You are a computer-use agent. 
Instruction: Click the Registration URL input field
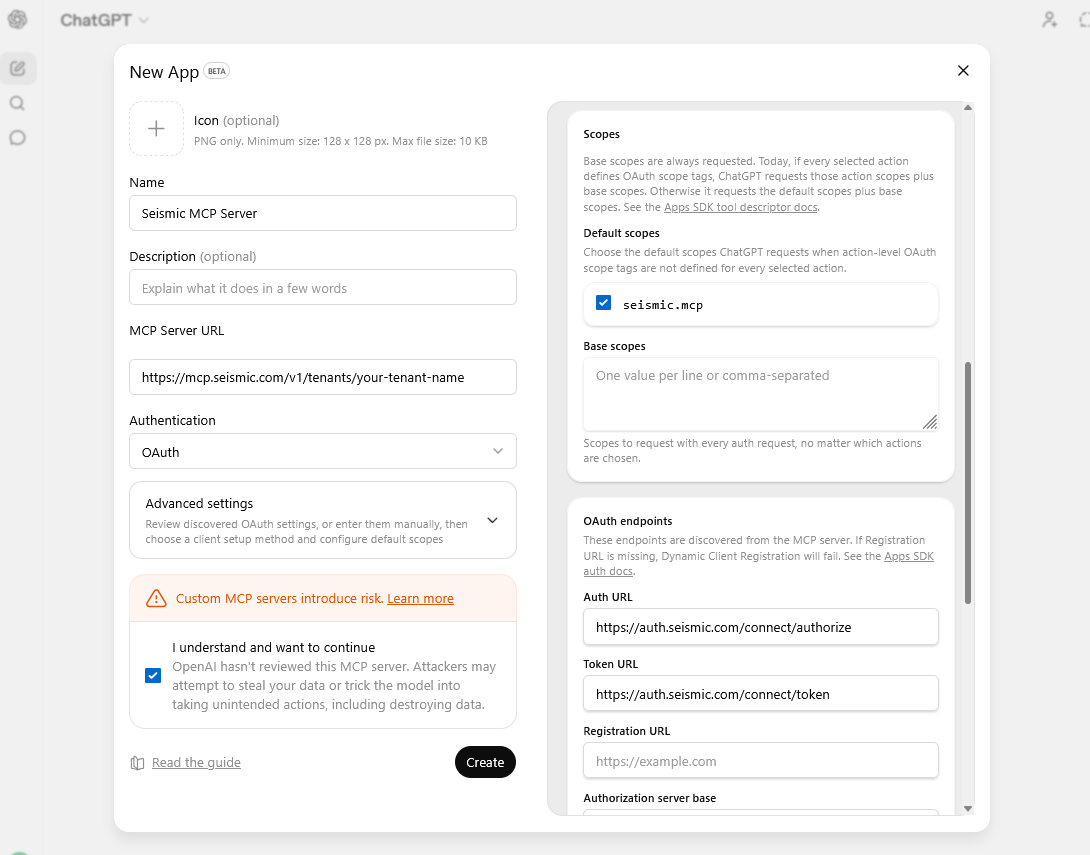[760, 760]
